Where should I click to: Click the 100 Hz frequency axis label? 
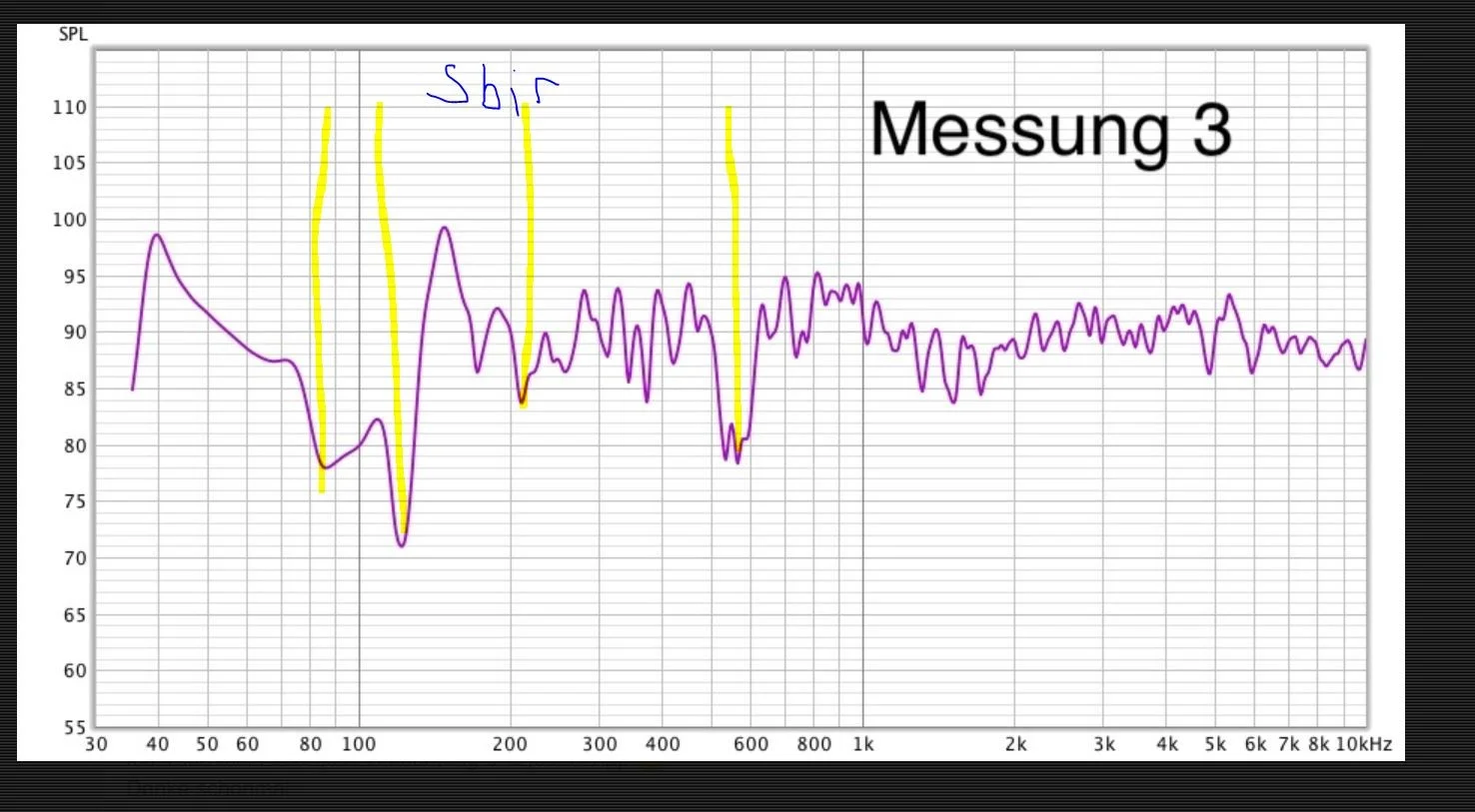(x=359, y=744)
